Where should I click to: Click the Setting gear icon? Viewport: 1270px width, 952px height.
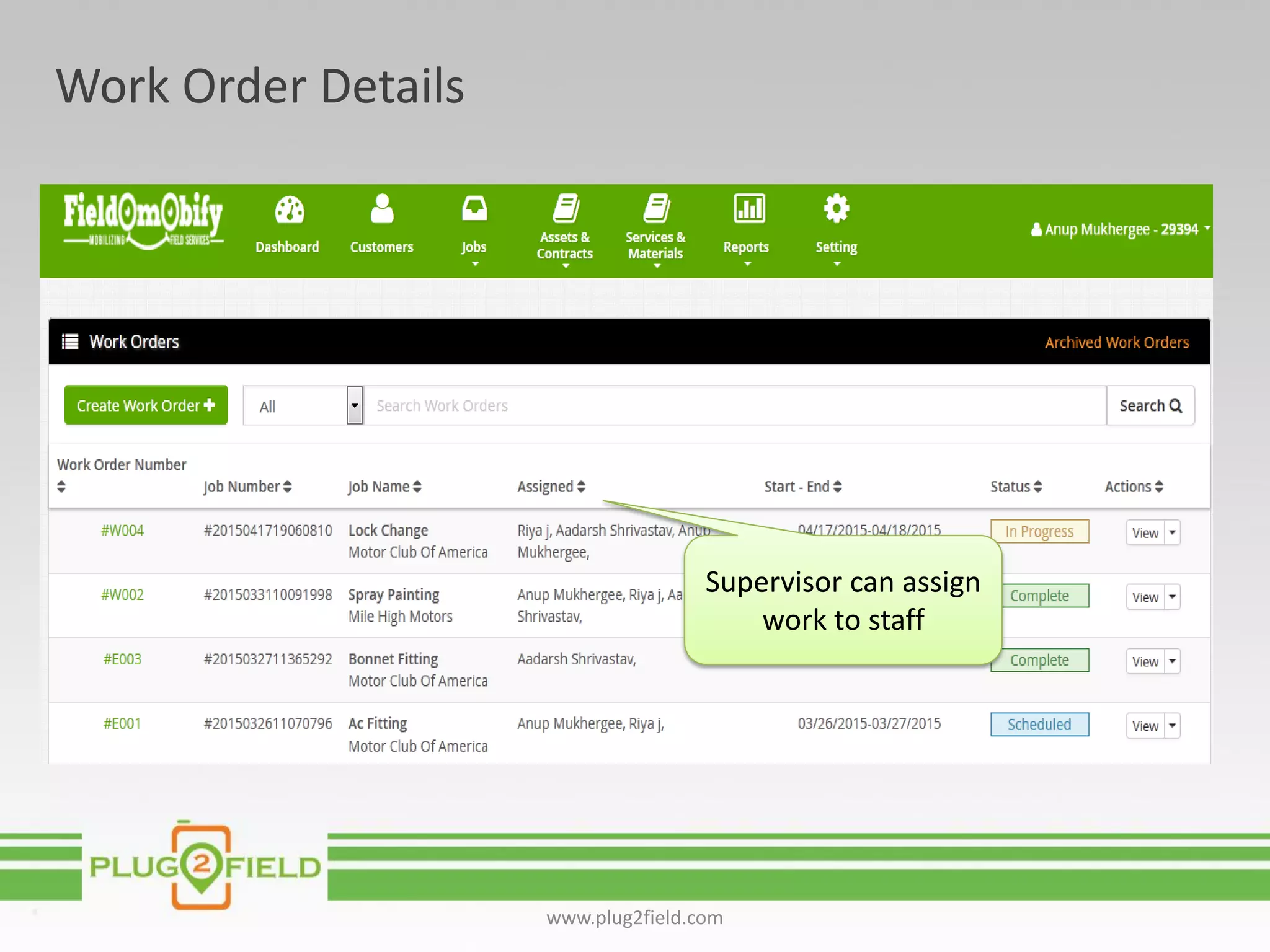[837, 208]
